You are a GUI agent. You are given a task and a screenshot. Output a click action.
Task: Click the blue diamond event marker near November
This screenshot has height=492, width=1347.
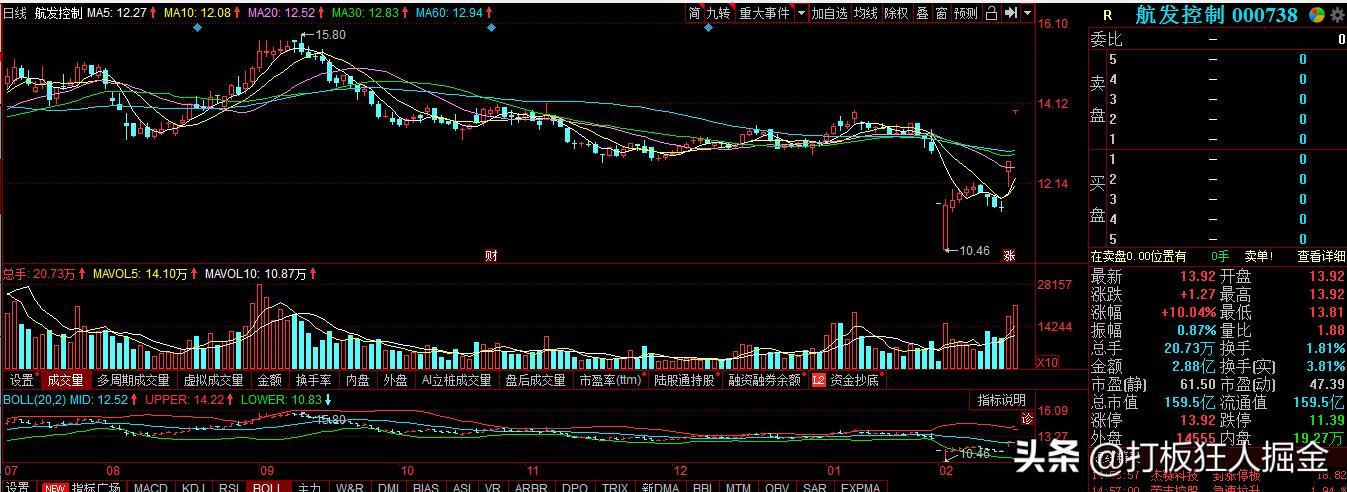(491, 28)
